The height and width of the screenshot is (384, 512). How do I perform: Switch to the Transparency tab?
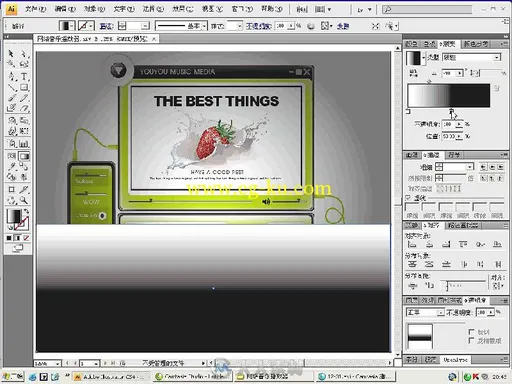476,300
